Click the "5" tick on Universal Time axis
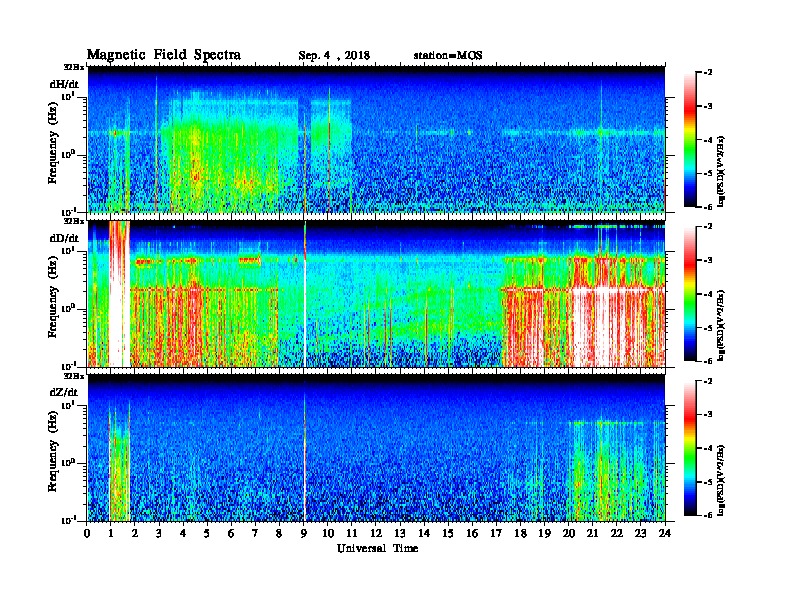This screenshot has height=612, width=792. pyautogui.click(x=207, y=534)
